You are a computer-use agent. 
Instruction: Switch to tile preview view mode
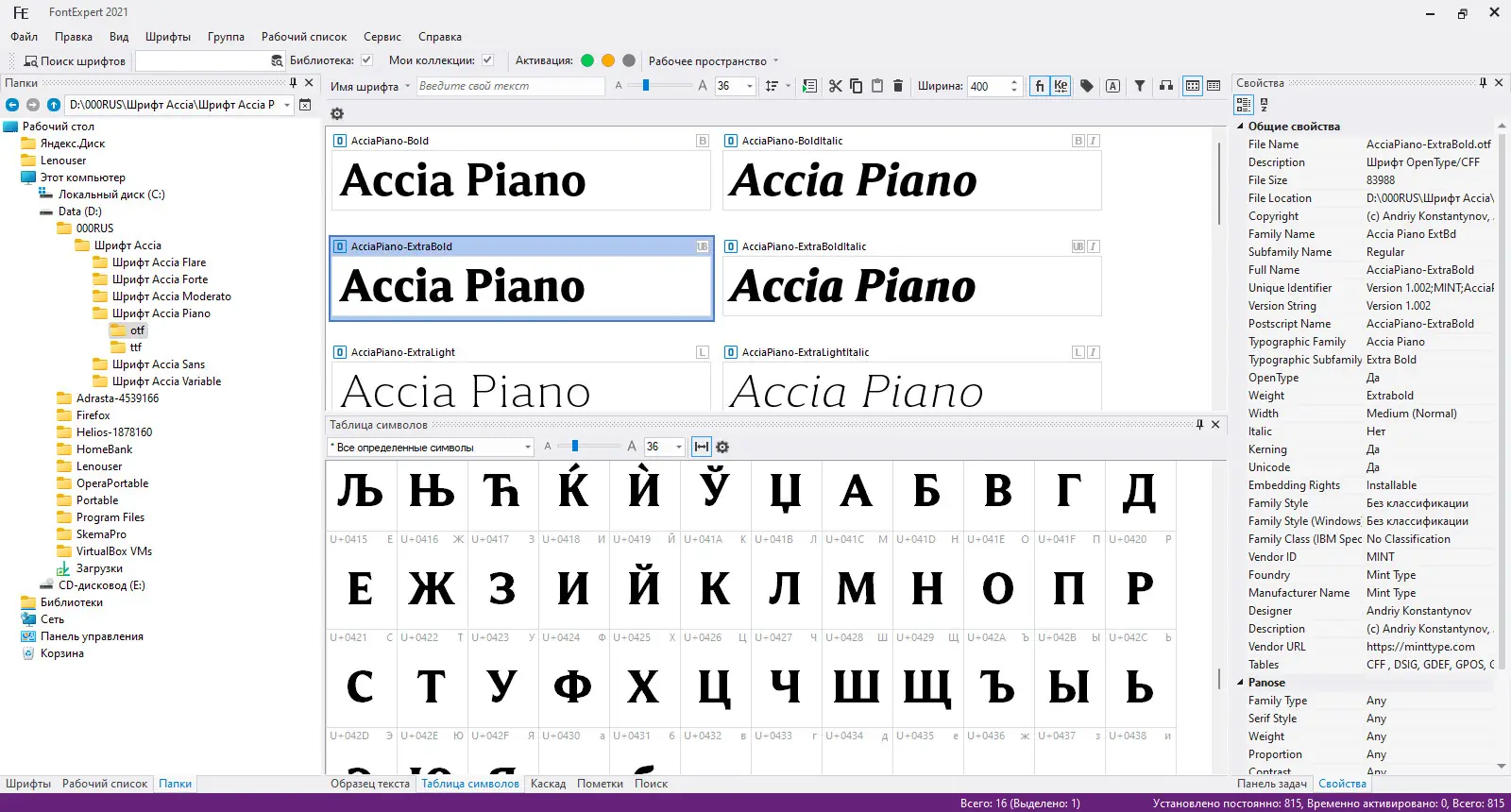[1193, 86]
